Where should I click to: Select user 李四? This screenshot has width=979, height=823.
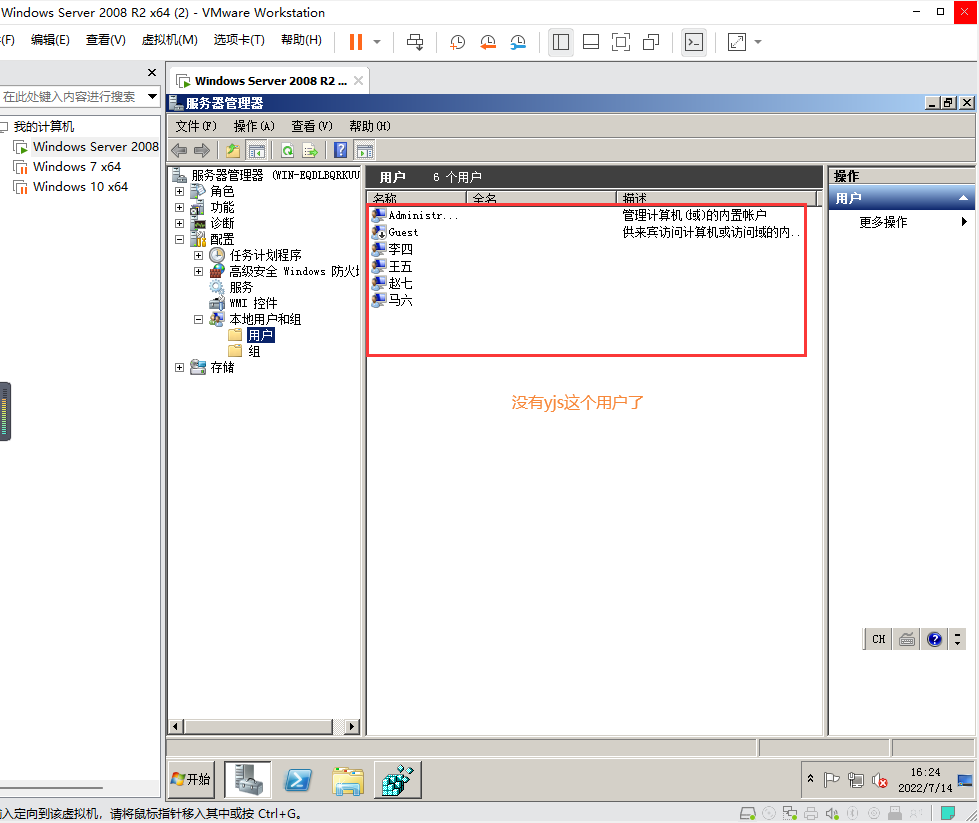coord(392,249)
